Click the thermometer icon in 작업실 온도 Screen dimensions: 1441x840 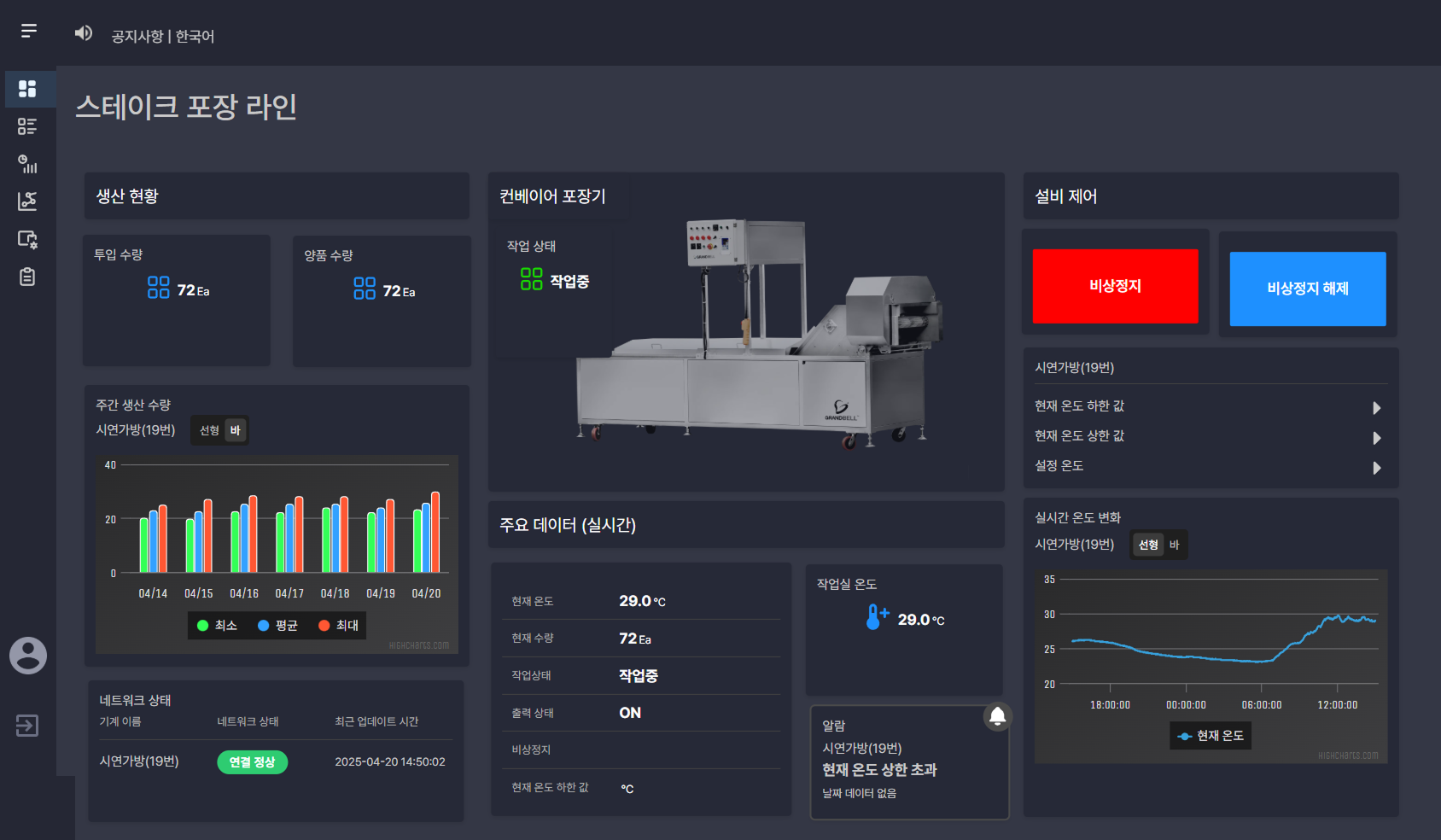[877, 617]
